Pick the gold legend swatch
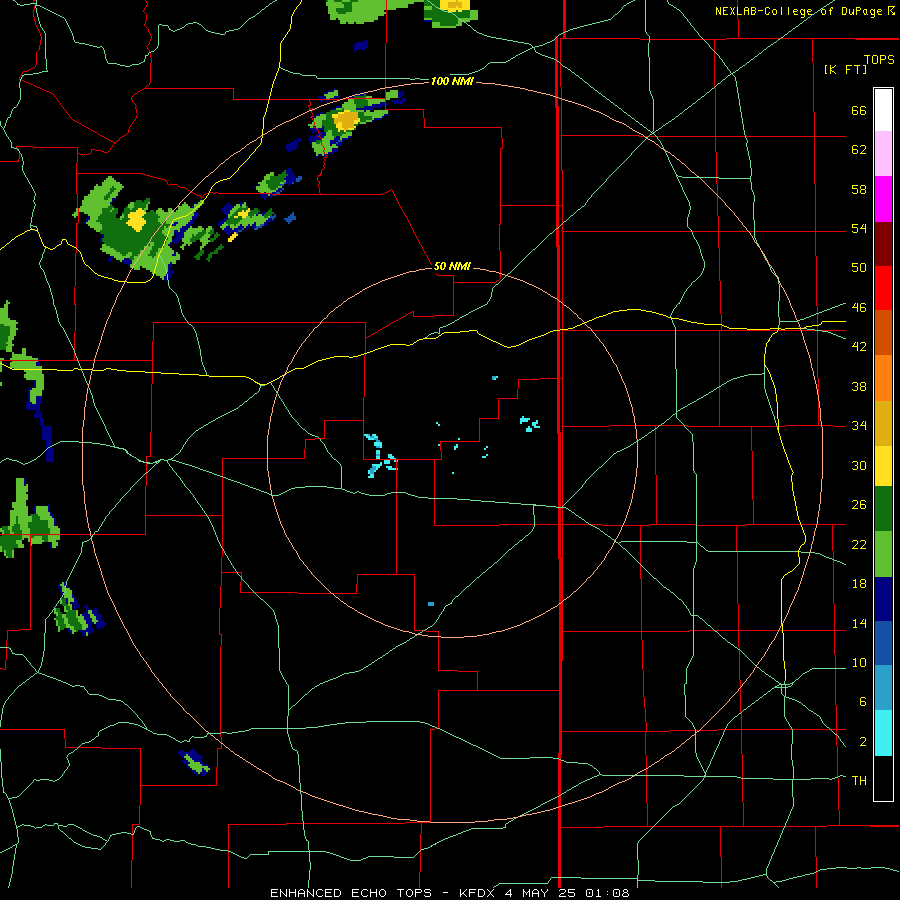900x900 pixels. tap(883, 423)
